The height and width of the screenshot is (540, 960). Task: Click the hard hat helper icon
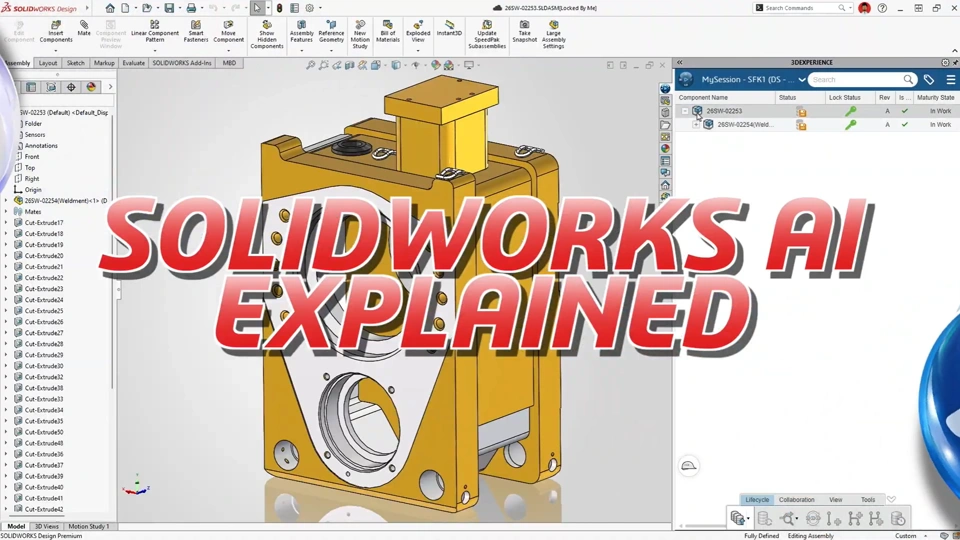(689, 466)
